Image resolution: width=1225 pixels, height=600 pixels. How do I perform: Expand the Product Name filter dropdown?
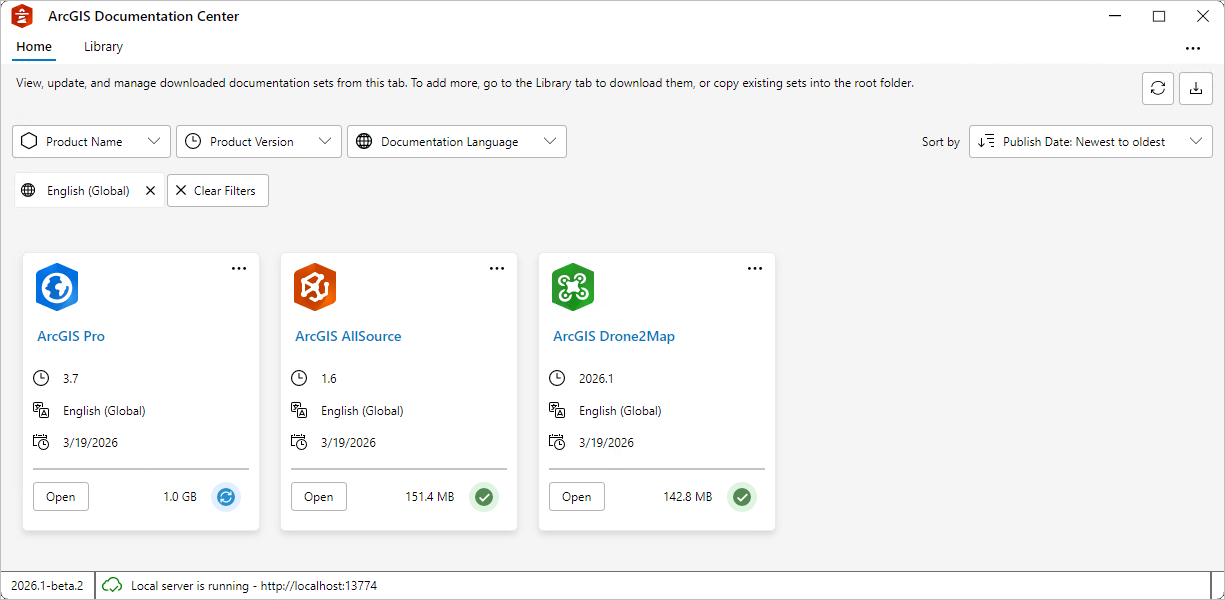tap(91, 141)
